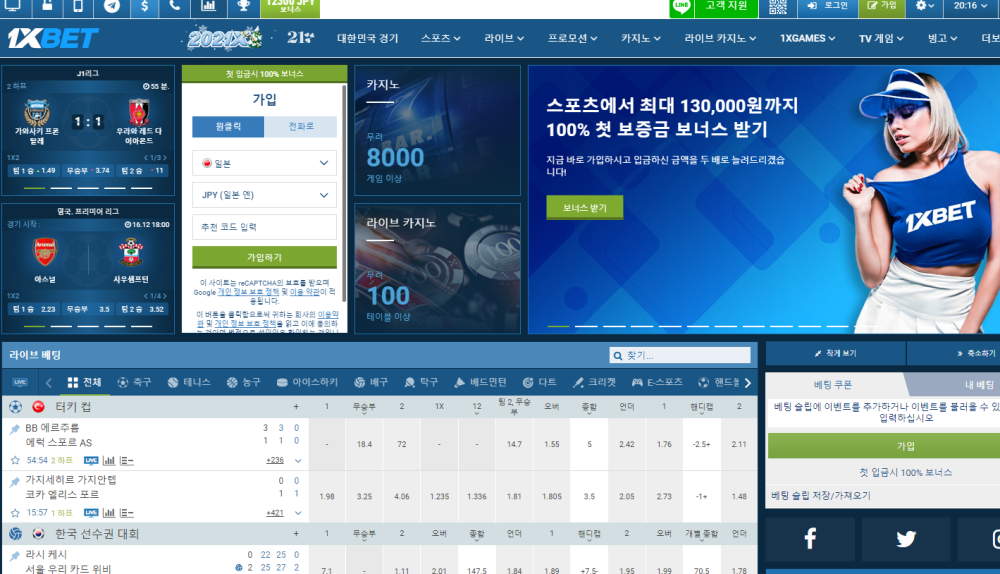Select first slide indicator on 영국. 프리미어 리그 card
The width and height of the screenshot is (1000, 574).
34,326
